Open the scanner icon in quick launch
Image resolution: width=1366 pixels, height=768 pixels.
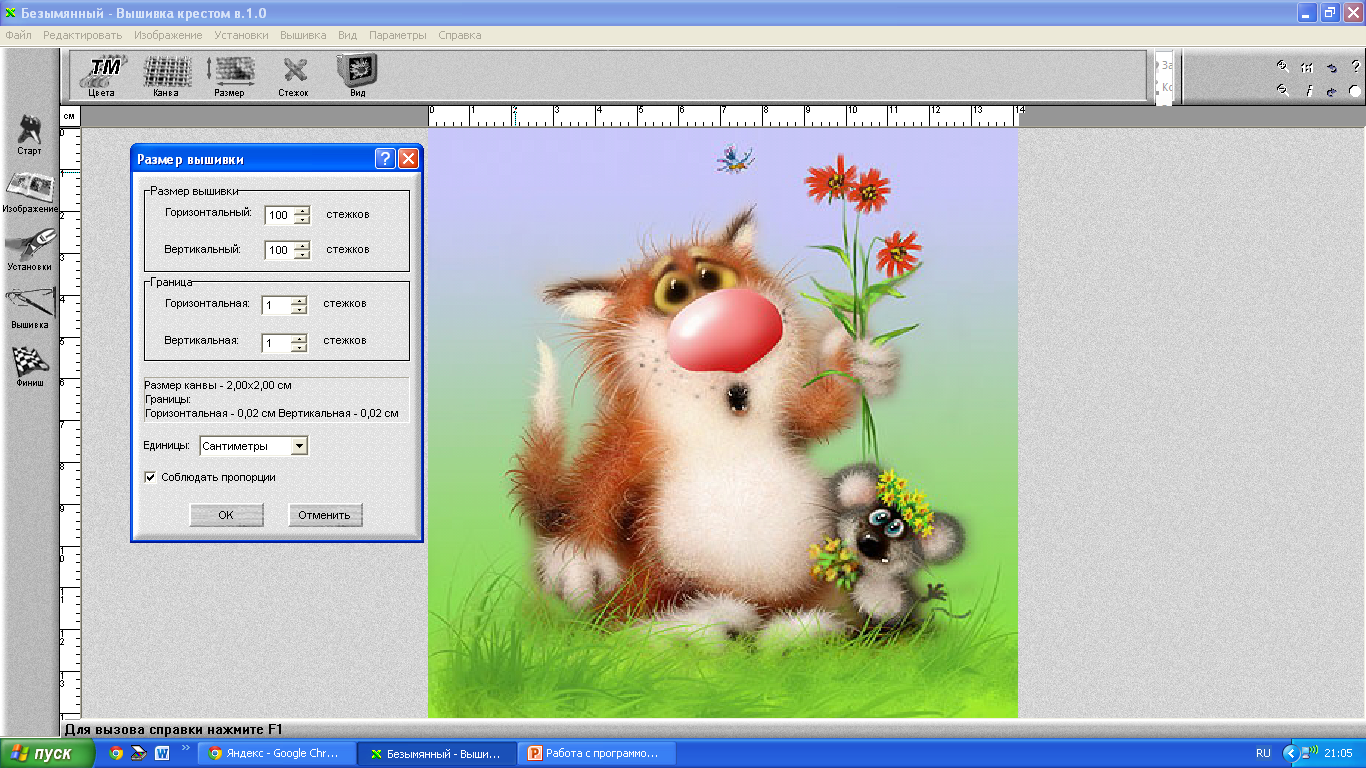pyautogui.click(x=139, y=753)
